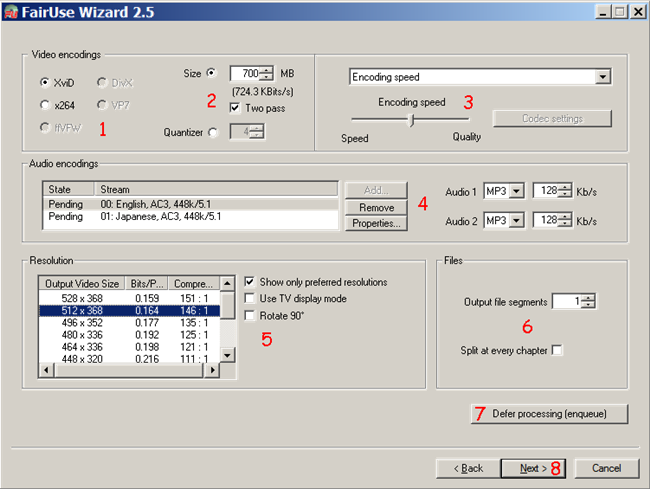
Task: Click the Output Video Size column header
Action: point(82,283)
